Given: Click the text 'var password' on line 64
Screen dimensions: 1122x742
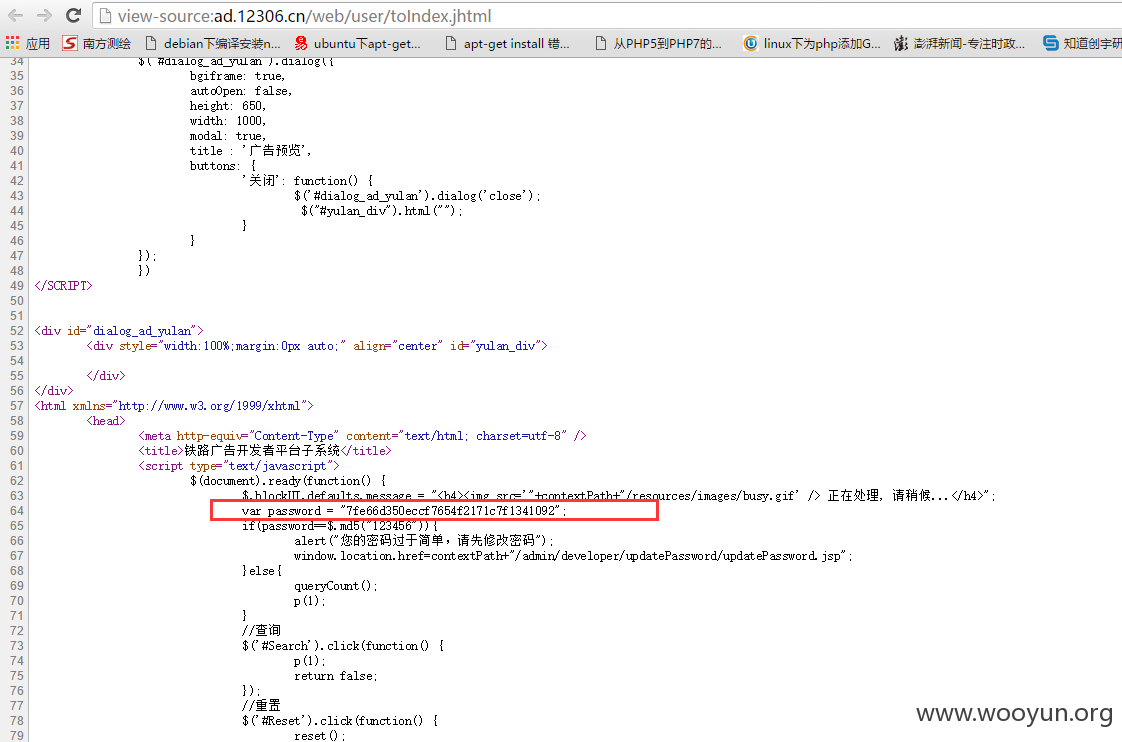Looking at the screenshot, I should (281, 511).
